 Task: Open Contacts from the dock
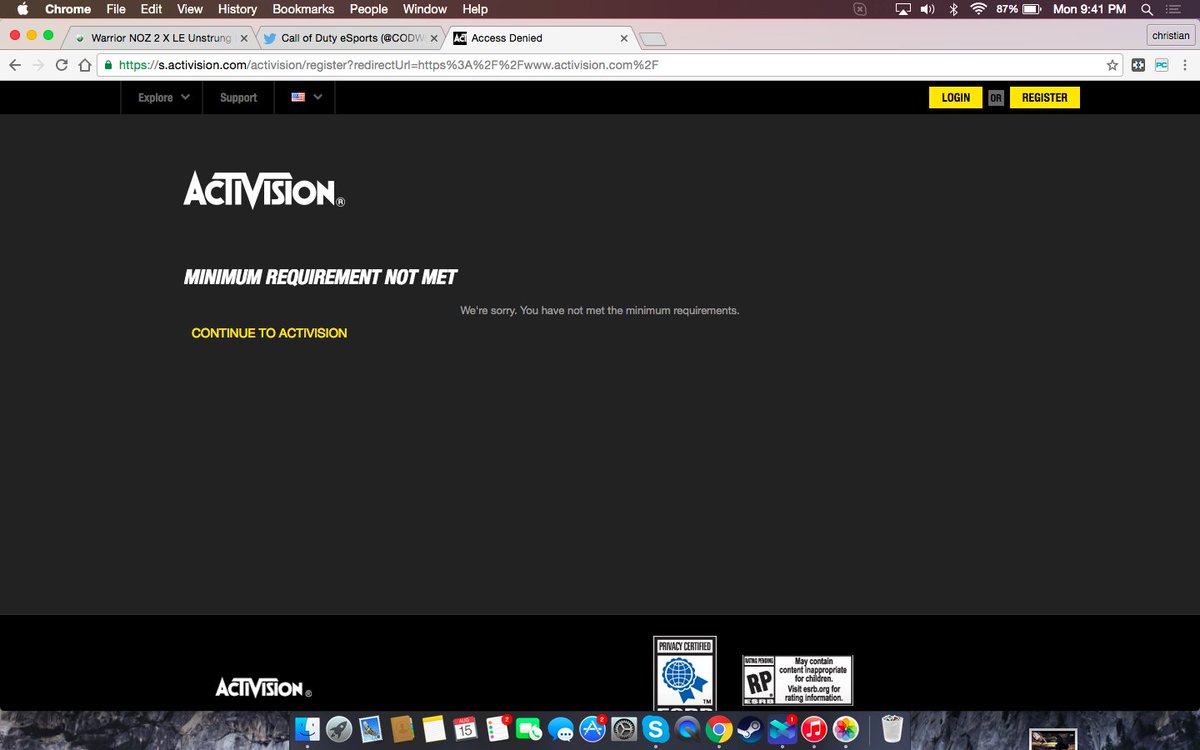402,729
